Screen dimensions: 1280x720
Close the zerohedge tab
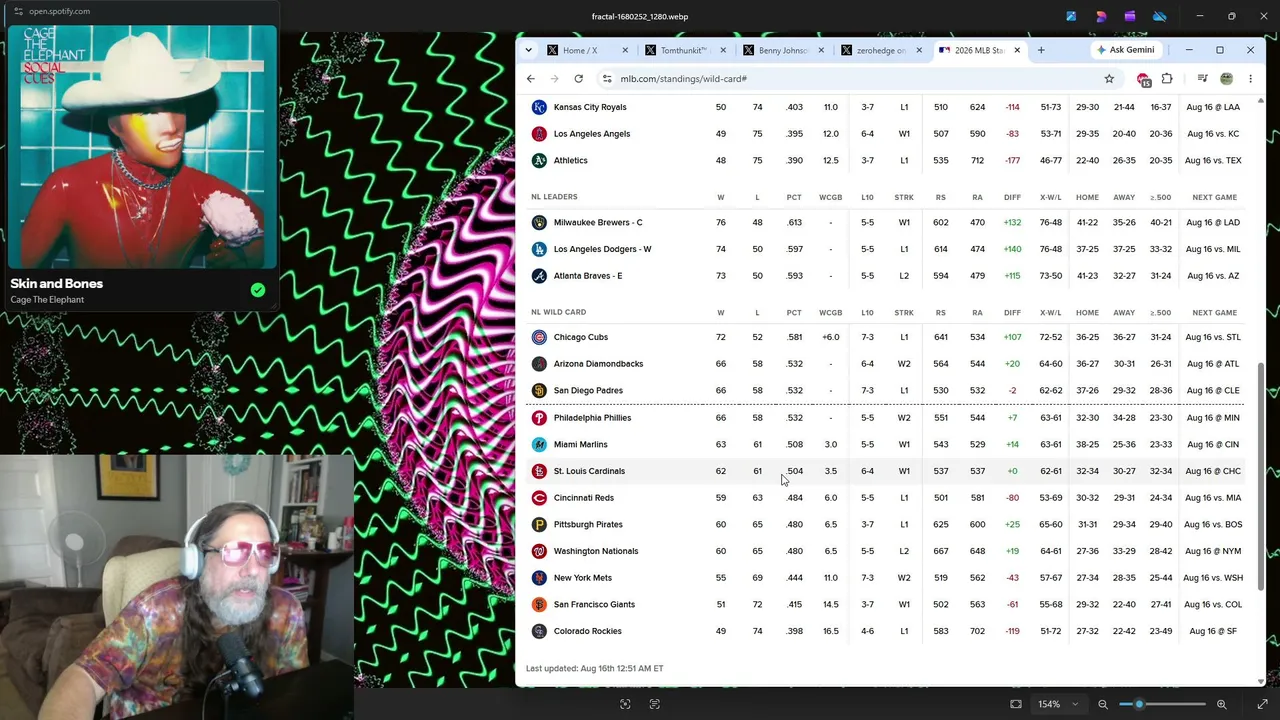tap(919, 50)
